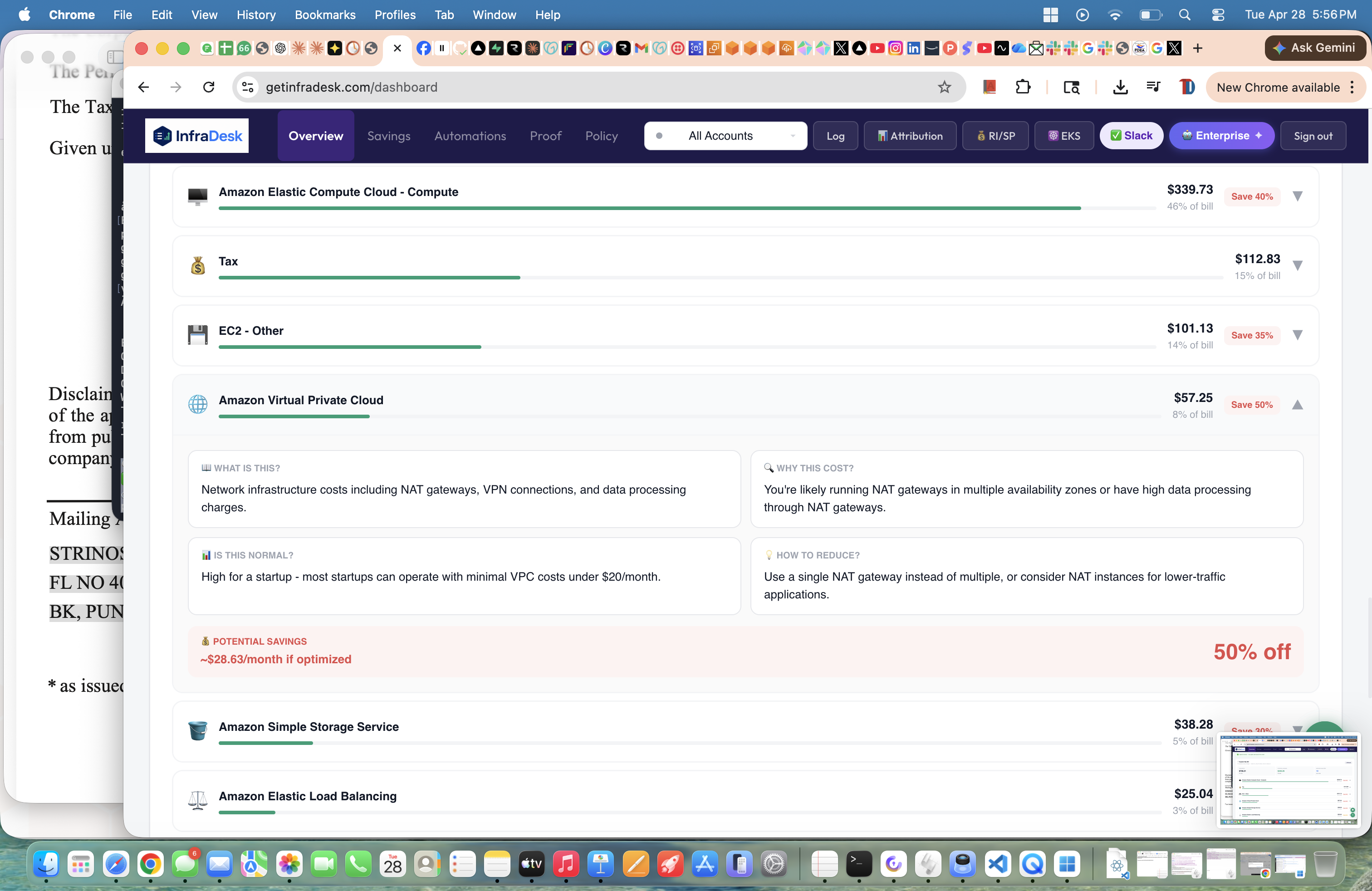This screenshot has height=891, width=1372.
Task: Open the InfraDesk logo home link
Action: pyautogui.click(x=196, y=136)
